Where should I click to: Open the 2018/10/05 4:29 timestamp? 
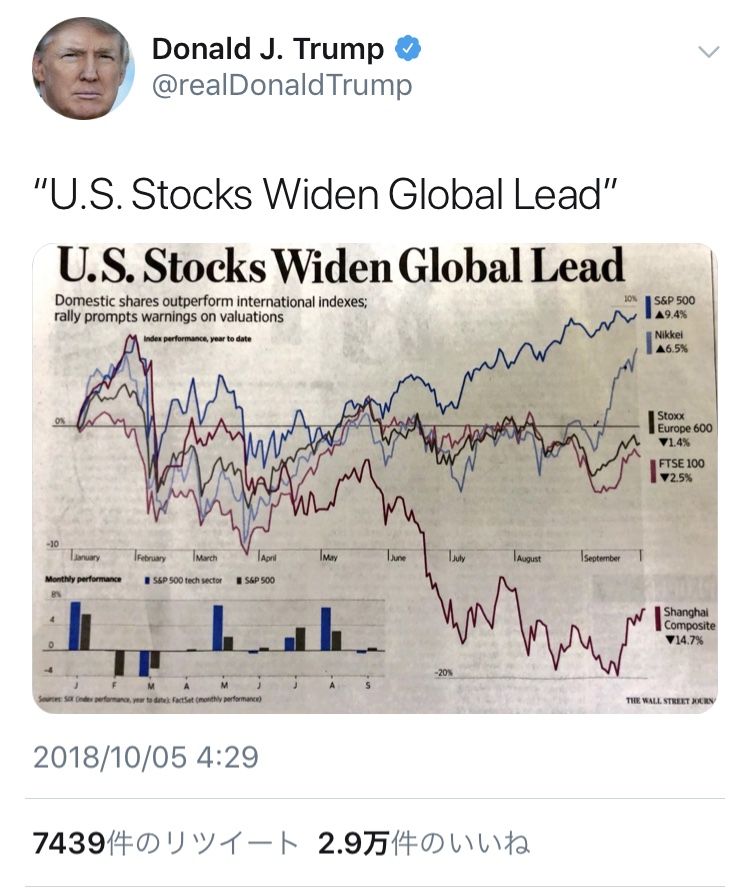click(x=146, y=756)
